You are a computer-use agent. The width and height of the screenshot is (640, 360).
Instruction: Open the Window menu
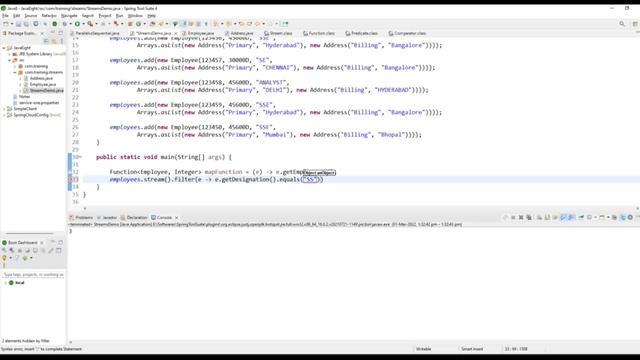click(135, 16)
